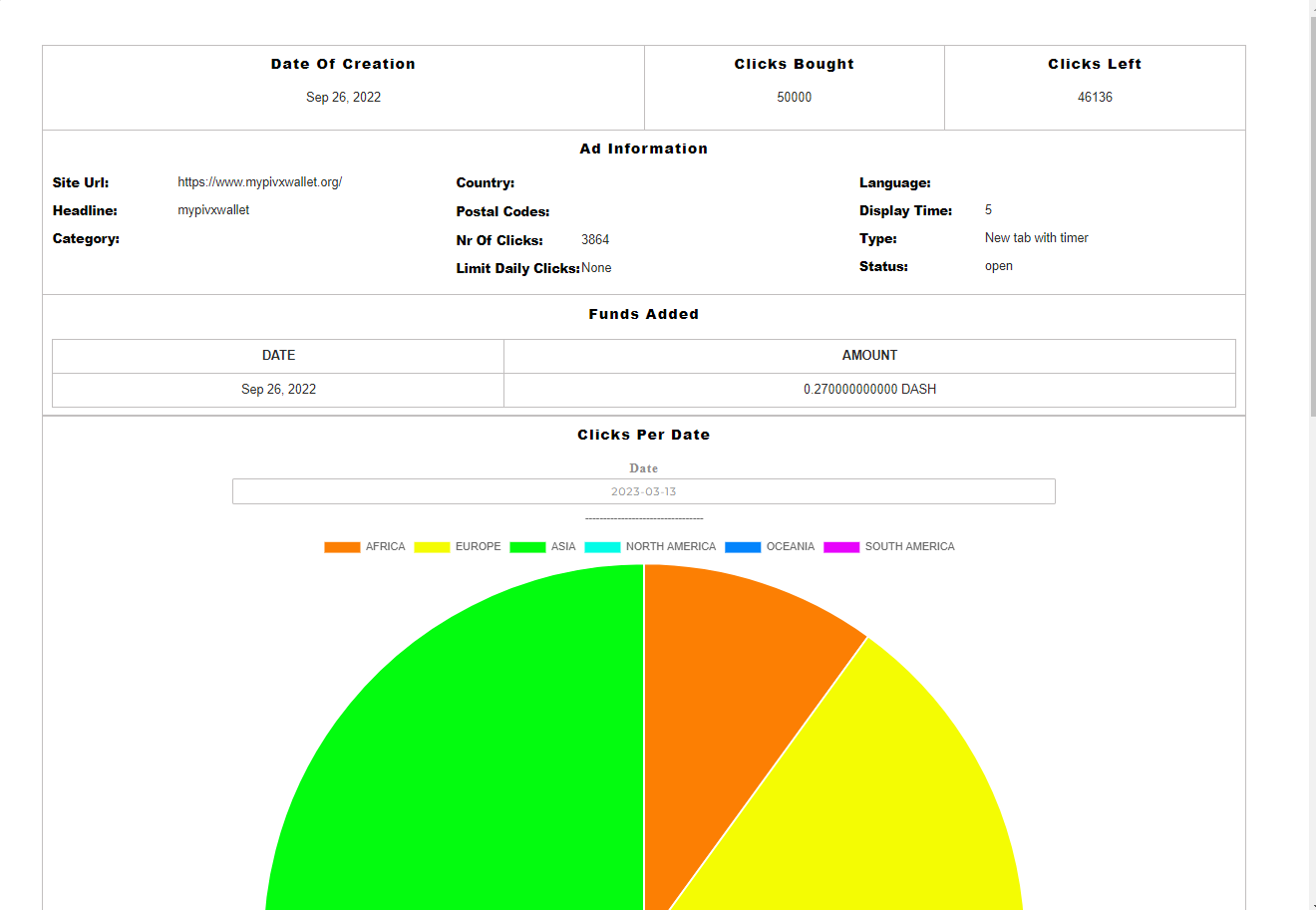The height and width of the screenshot is (910, 1316).
Task: Click the Language: label
Action: (895, 182)
